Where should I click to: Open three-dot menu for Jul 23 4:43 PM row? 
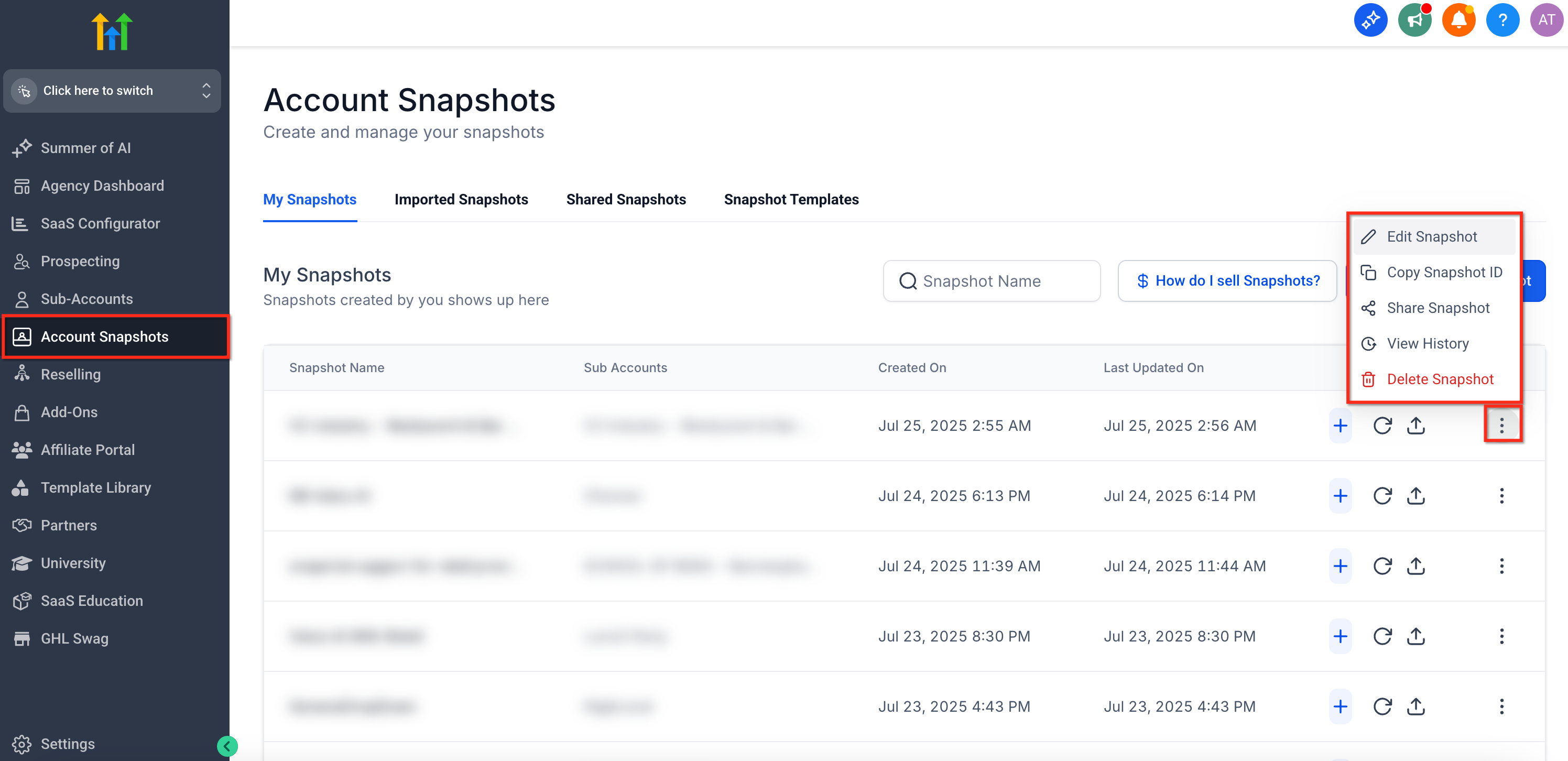coord(1501,706)
